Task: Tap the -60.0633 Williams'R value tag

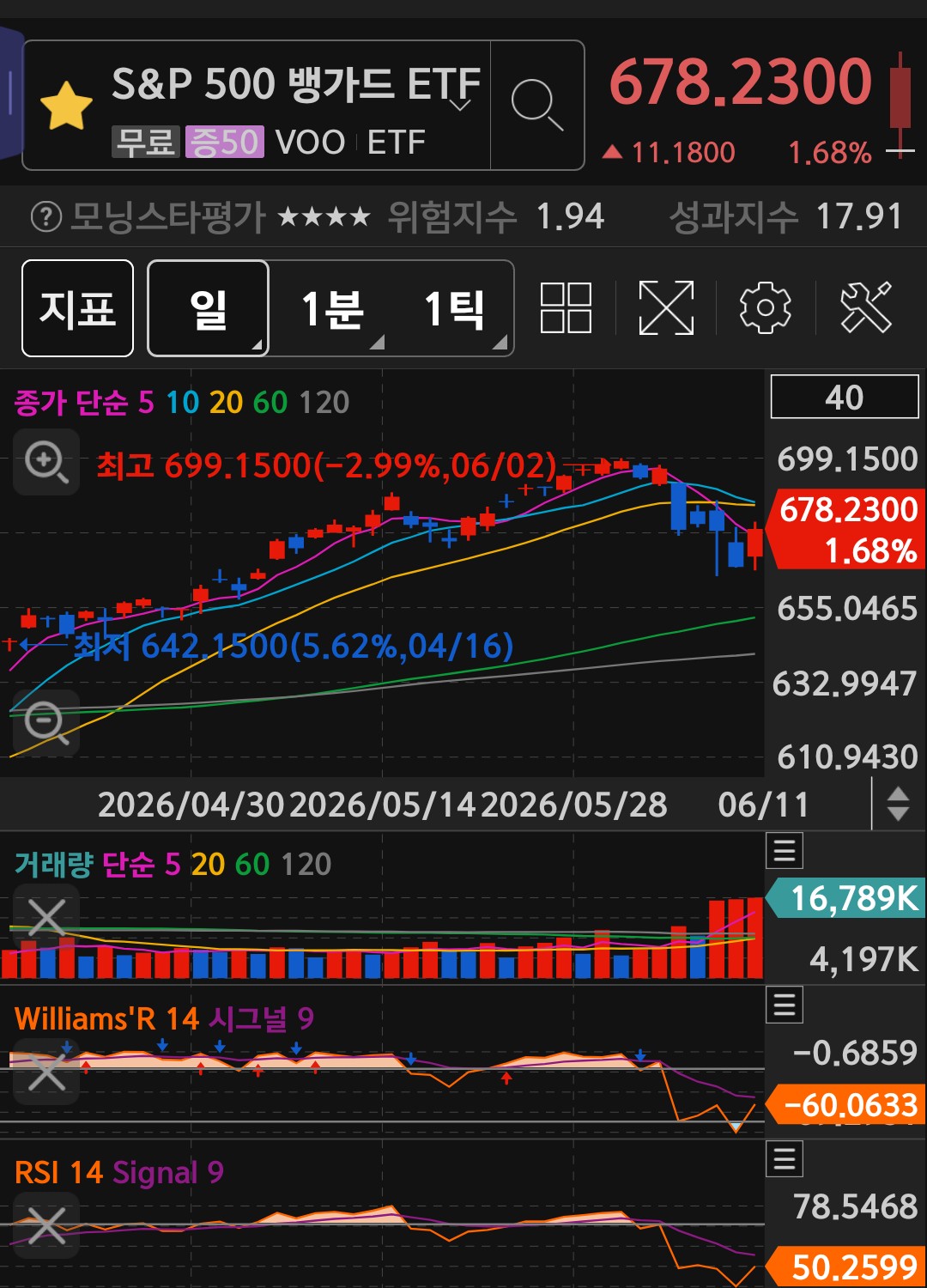Action: (846, 1104)
